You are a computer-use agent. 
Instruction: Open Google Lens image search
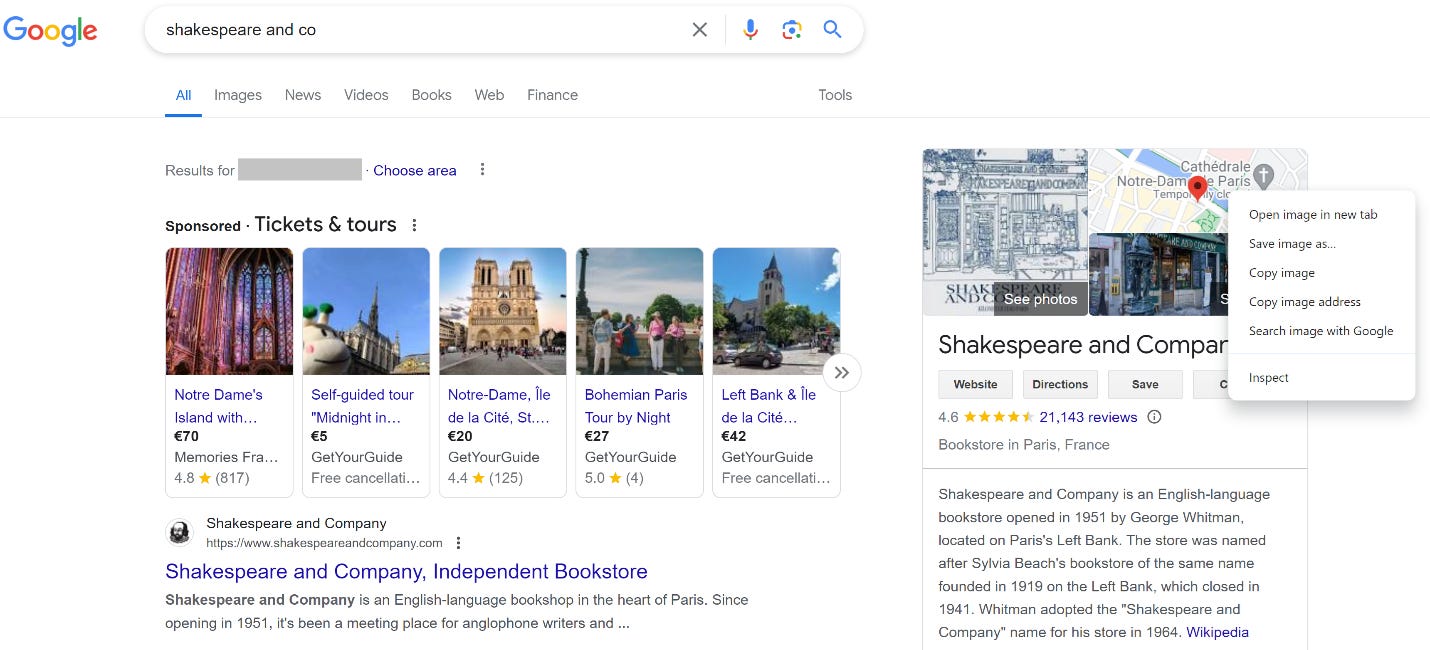(x=792, y=30)
